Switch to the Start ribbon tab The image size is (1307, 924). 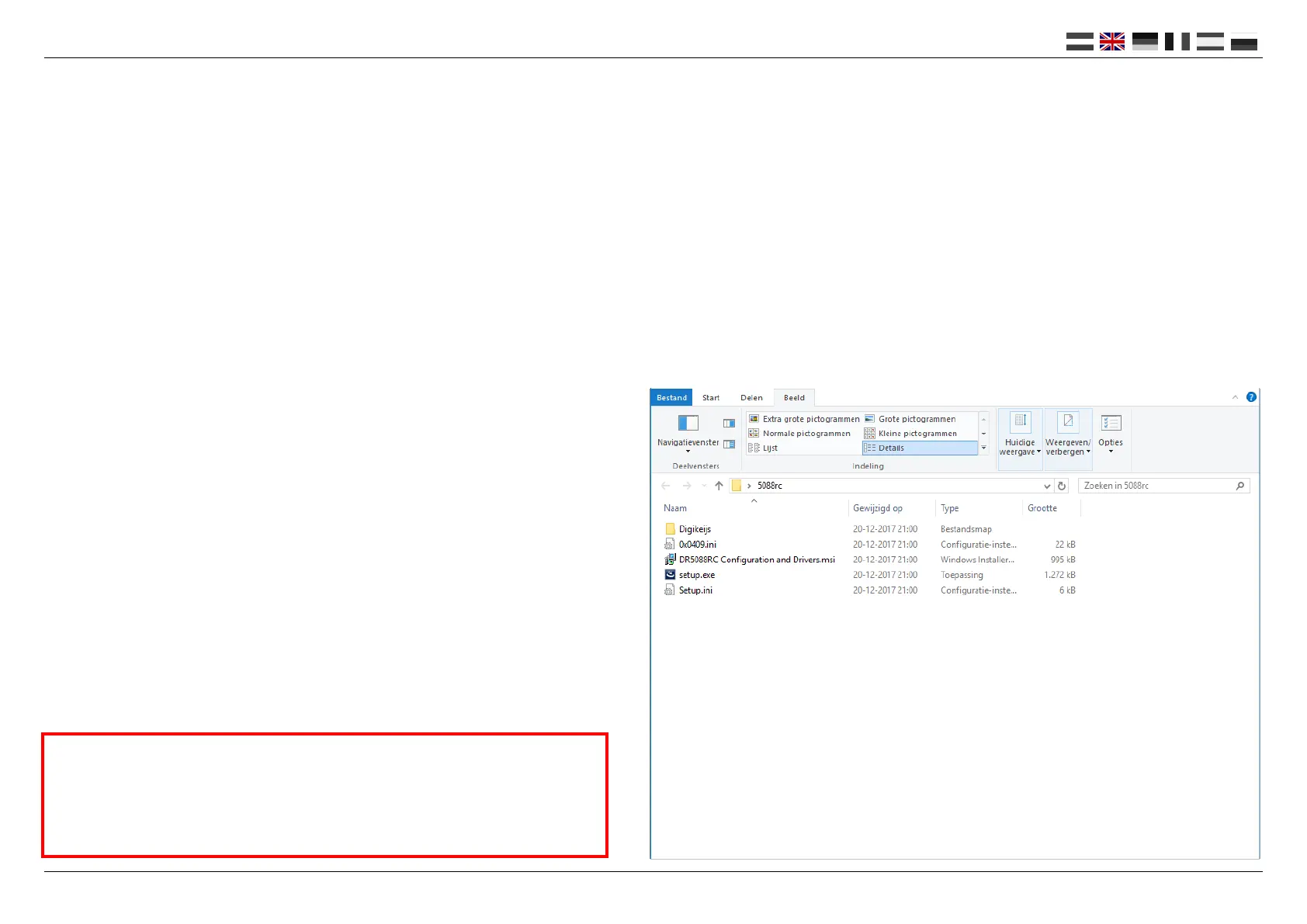(711, 397)
